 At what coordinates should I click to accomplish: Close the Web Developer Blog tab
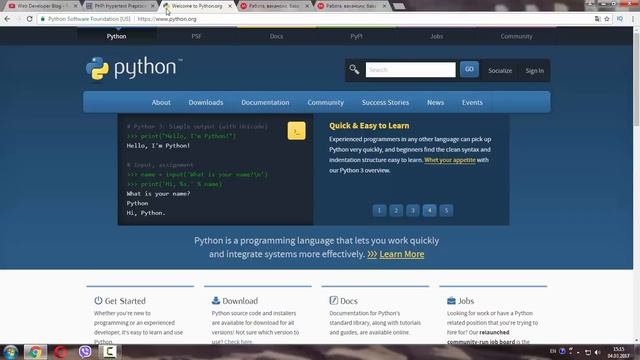tap(76, 6)
